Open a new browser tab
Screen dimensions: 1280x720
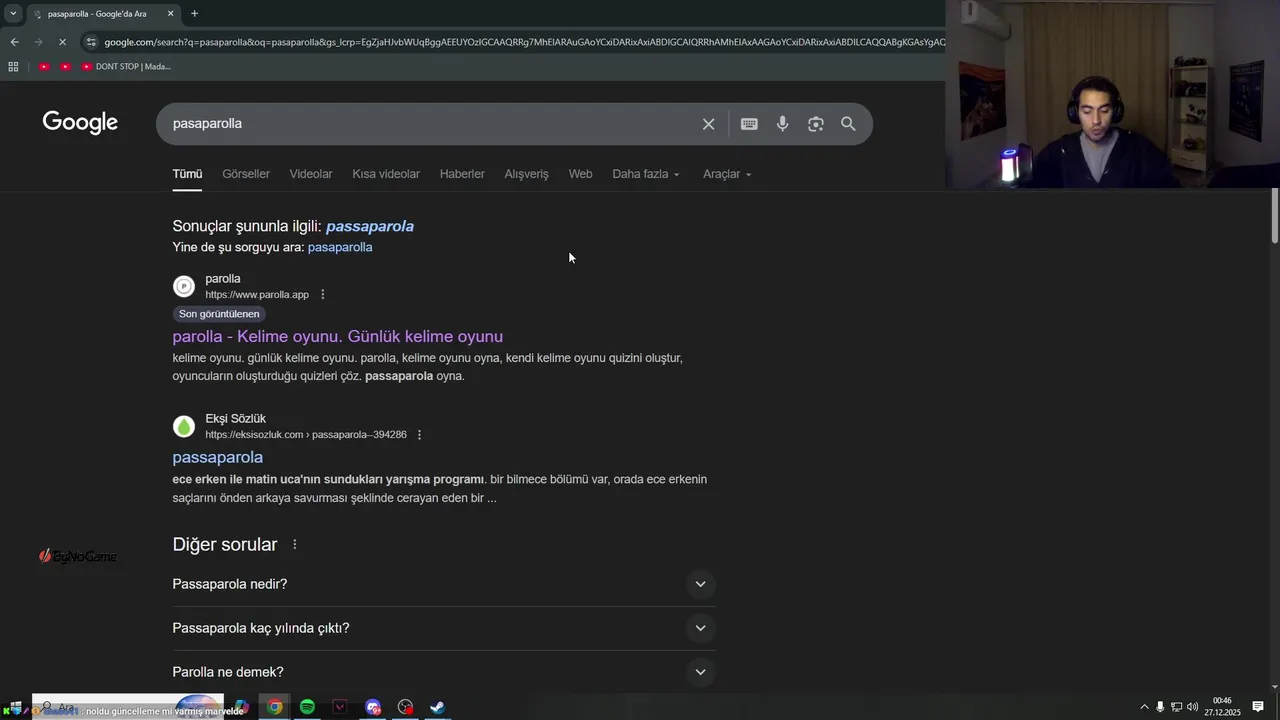[x=194, y=14]
